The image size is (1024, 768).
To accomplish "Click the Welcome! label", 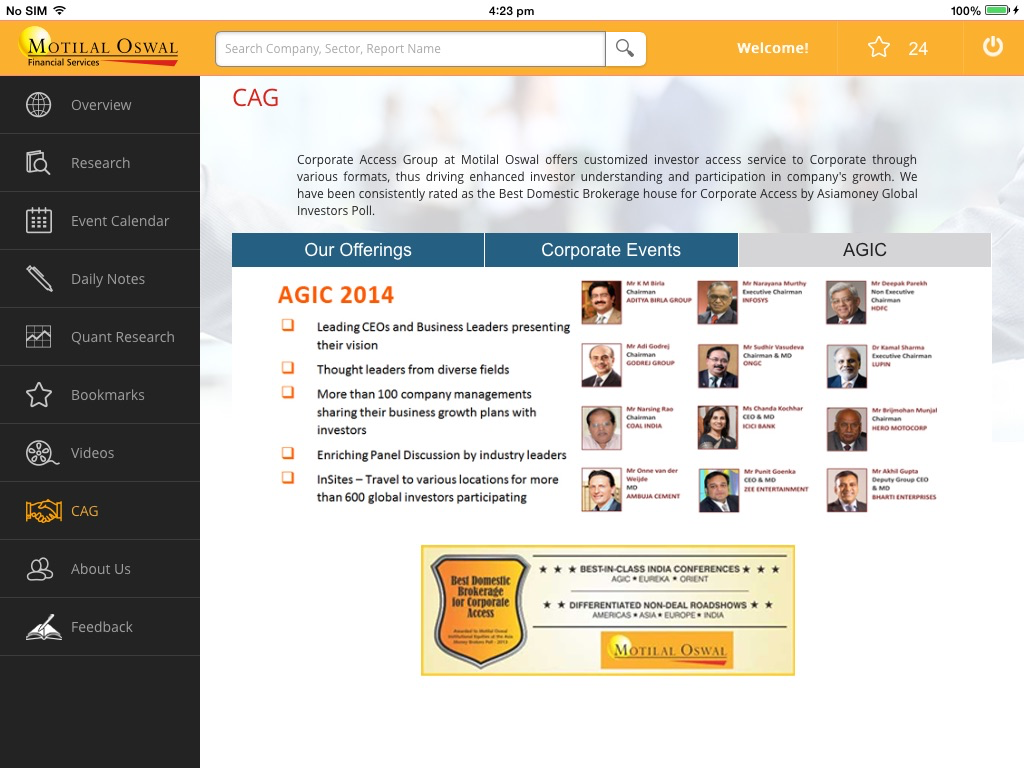I will click(773, 48).
